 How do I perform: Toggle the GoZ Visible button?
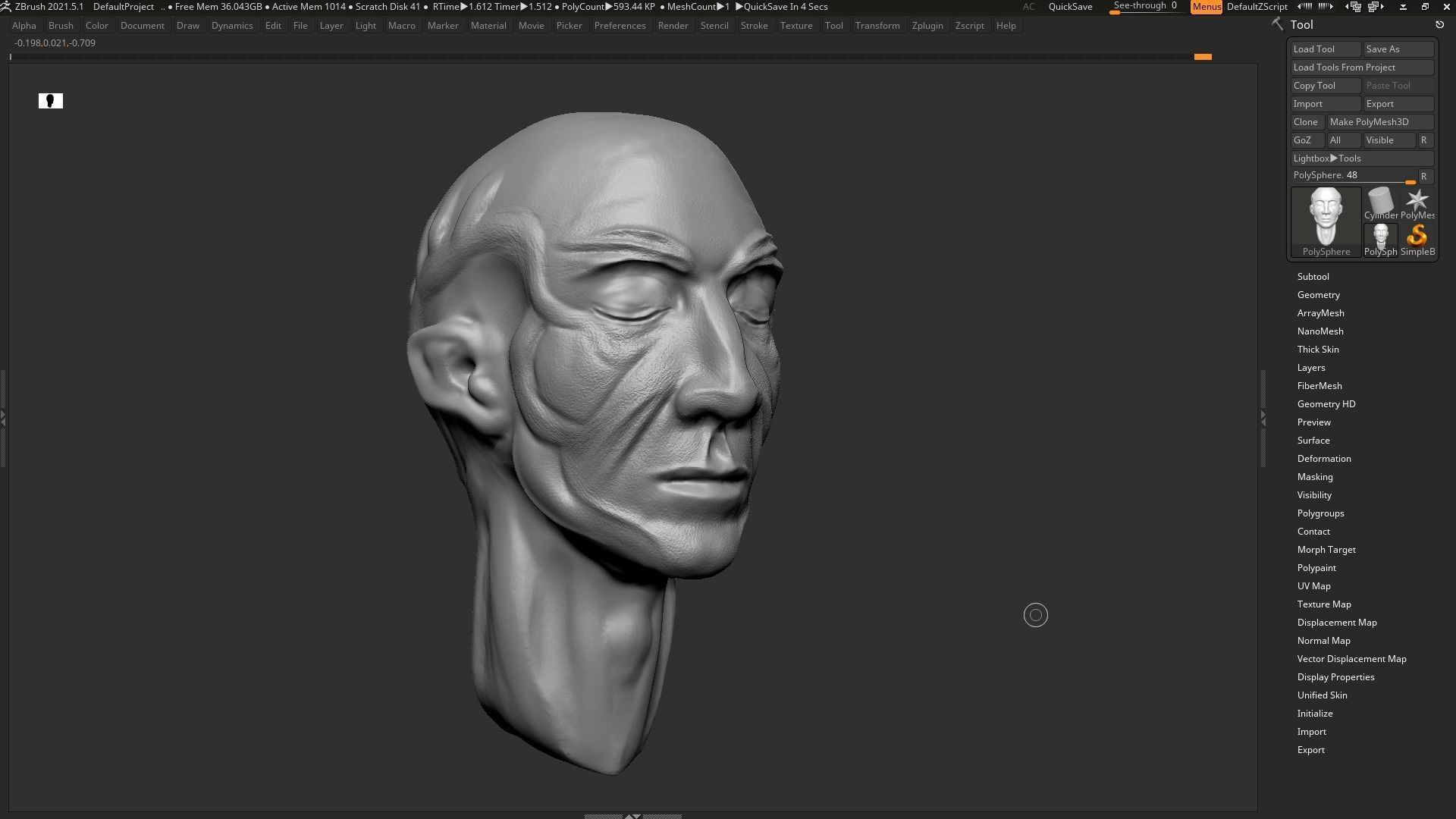1389,140
